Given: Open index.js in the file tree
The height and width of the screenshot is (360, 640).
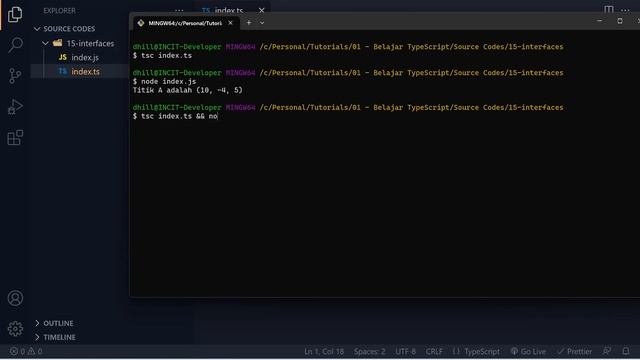Looking at the screenshot, I should (85, 57).
